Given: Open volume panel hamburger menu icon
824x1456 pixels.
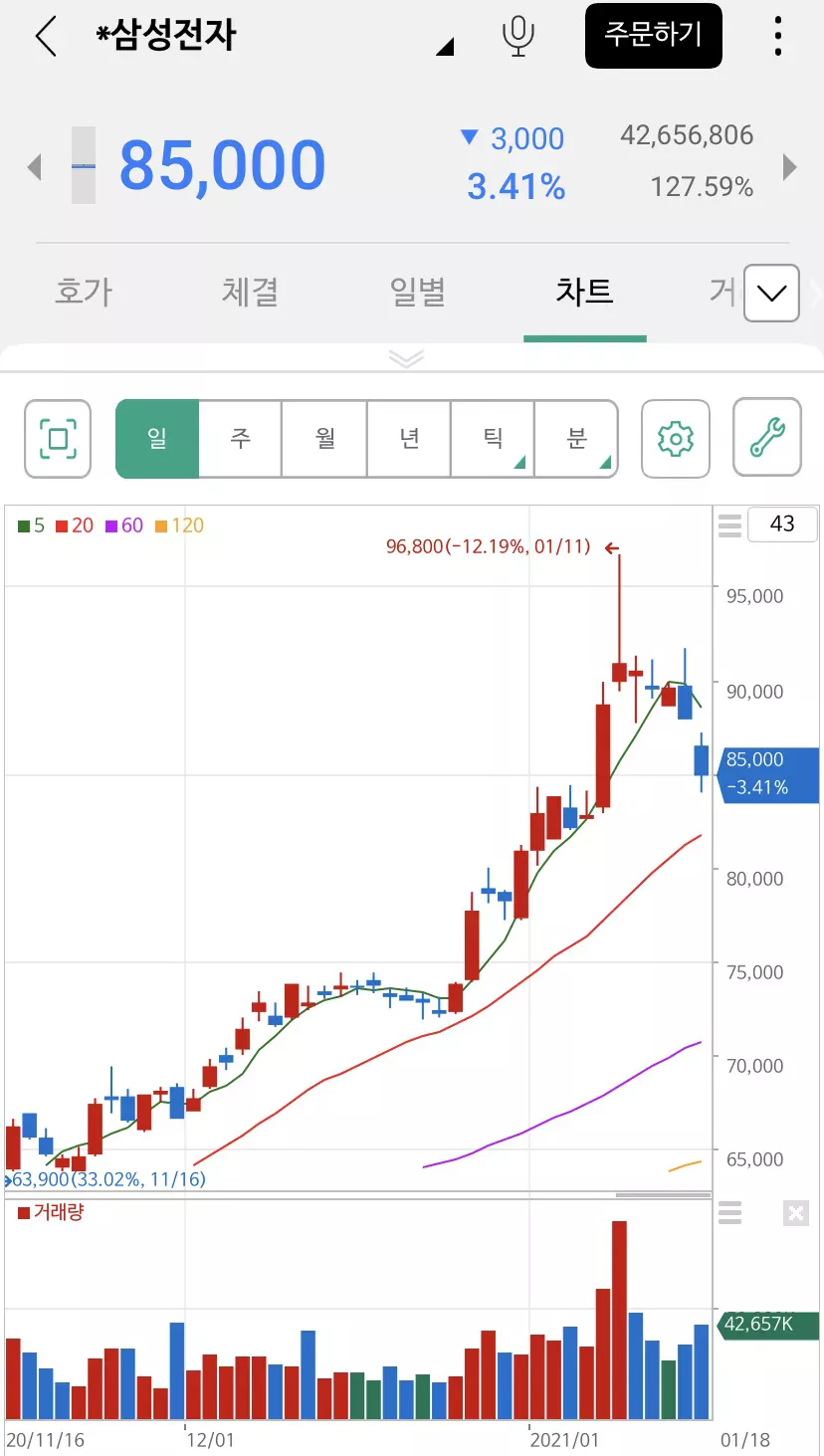Looking at the screenshot, I should point(729,1212).
